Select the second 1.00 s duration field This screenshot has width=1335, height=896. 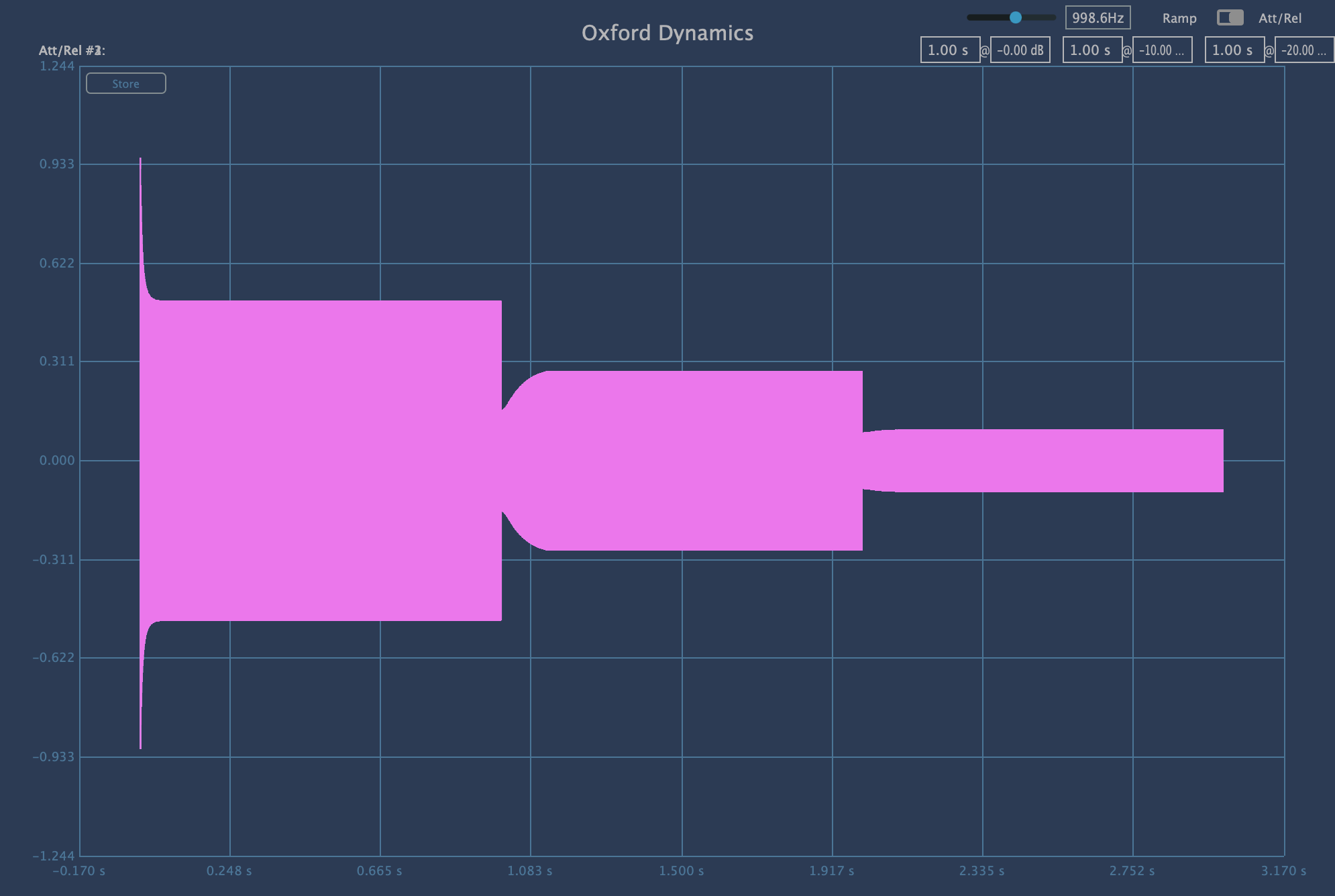point(1091,50)
